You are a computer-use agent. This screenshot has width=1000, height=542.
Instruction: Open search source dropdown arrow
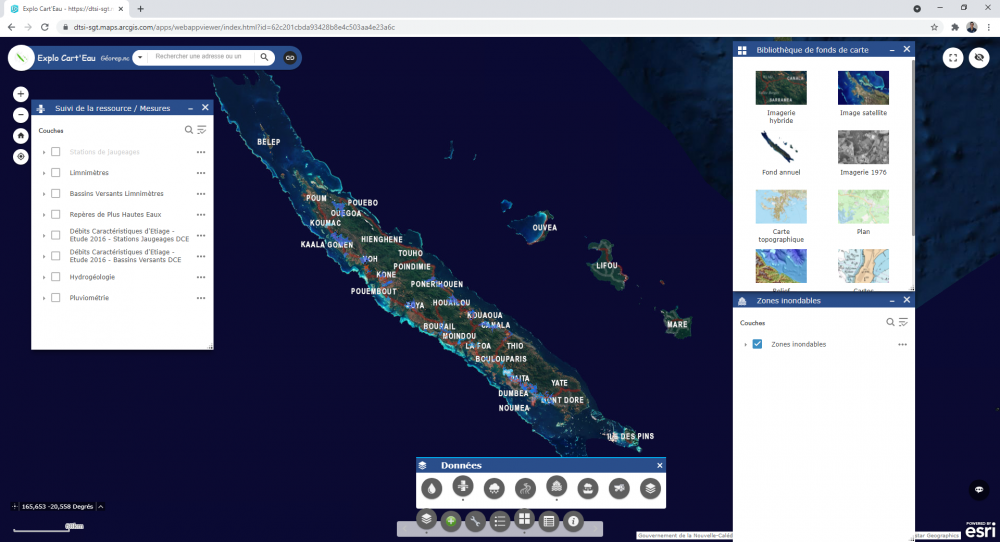pyautogui.click(x=140, y=57)
